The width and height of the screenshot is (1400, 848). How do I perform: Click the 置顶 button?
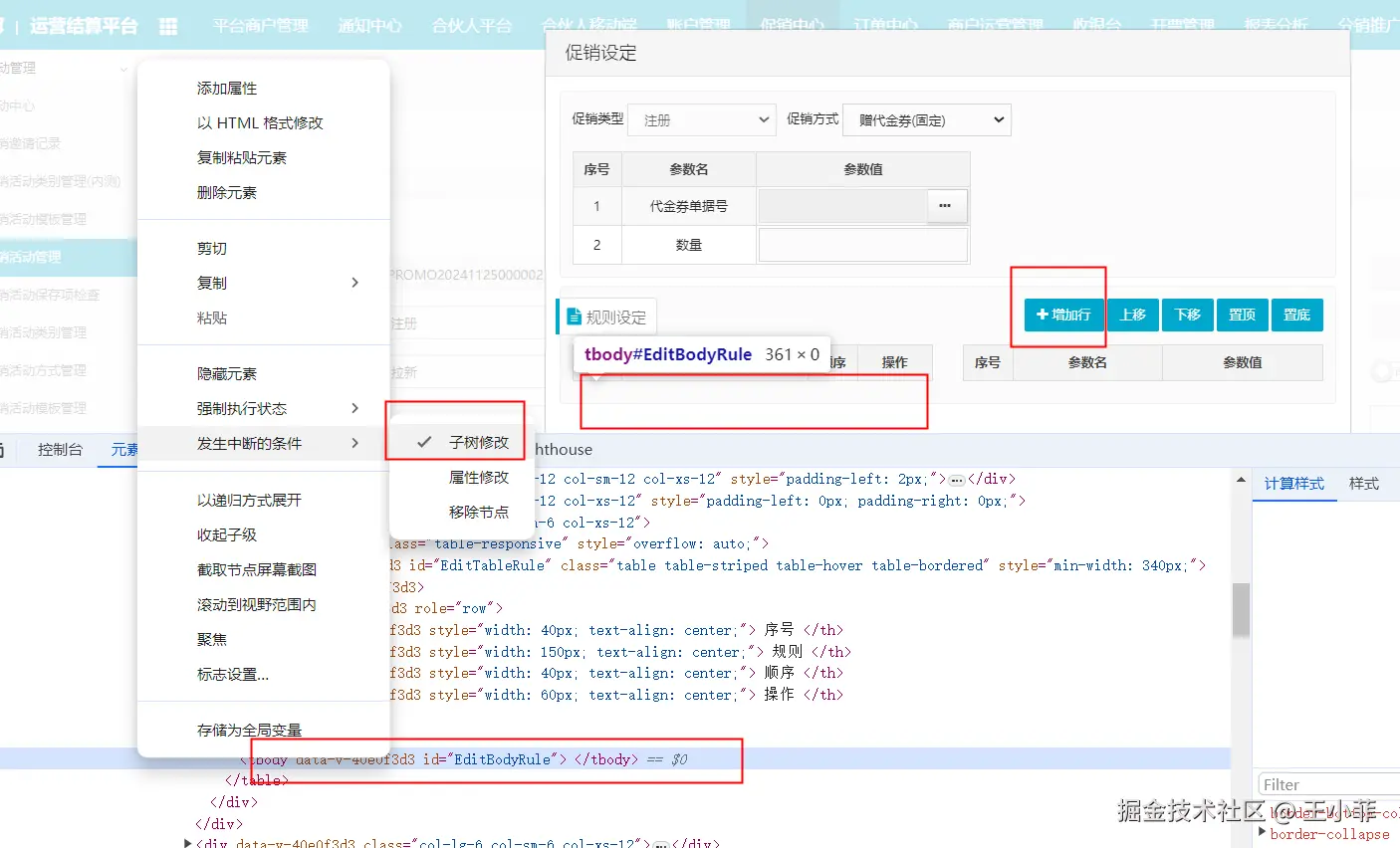coord(1242,315)
